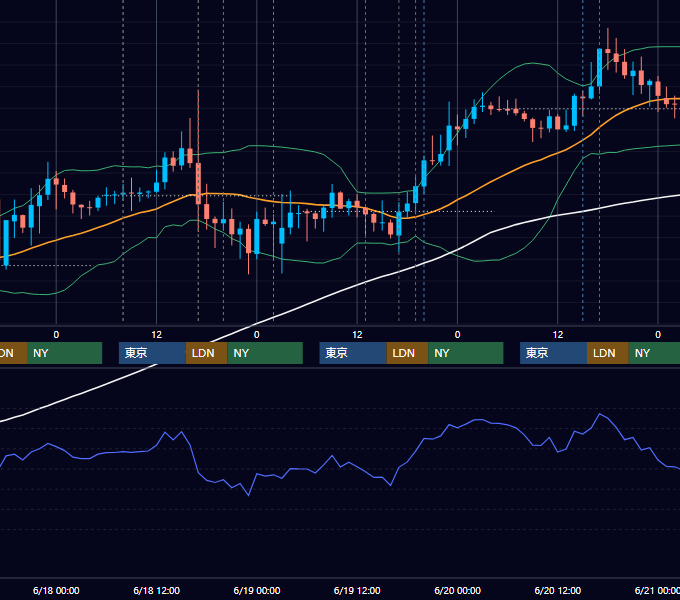Click the 6/20 00:00 date label

point(458,590)
